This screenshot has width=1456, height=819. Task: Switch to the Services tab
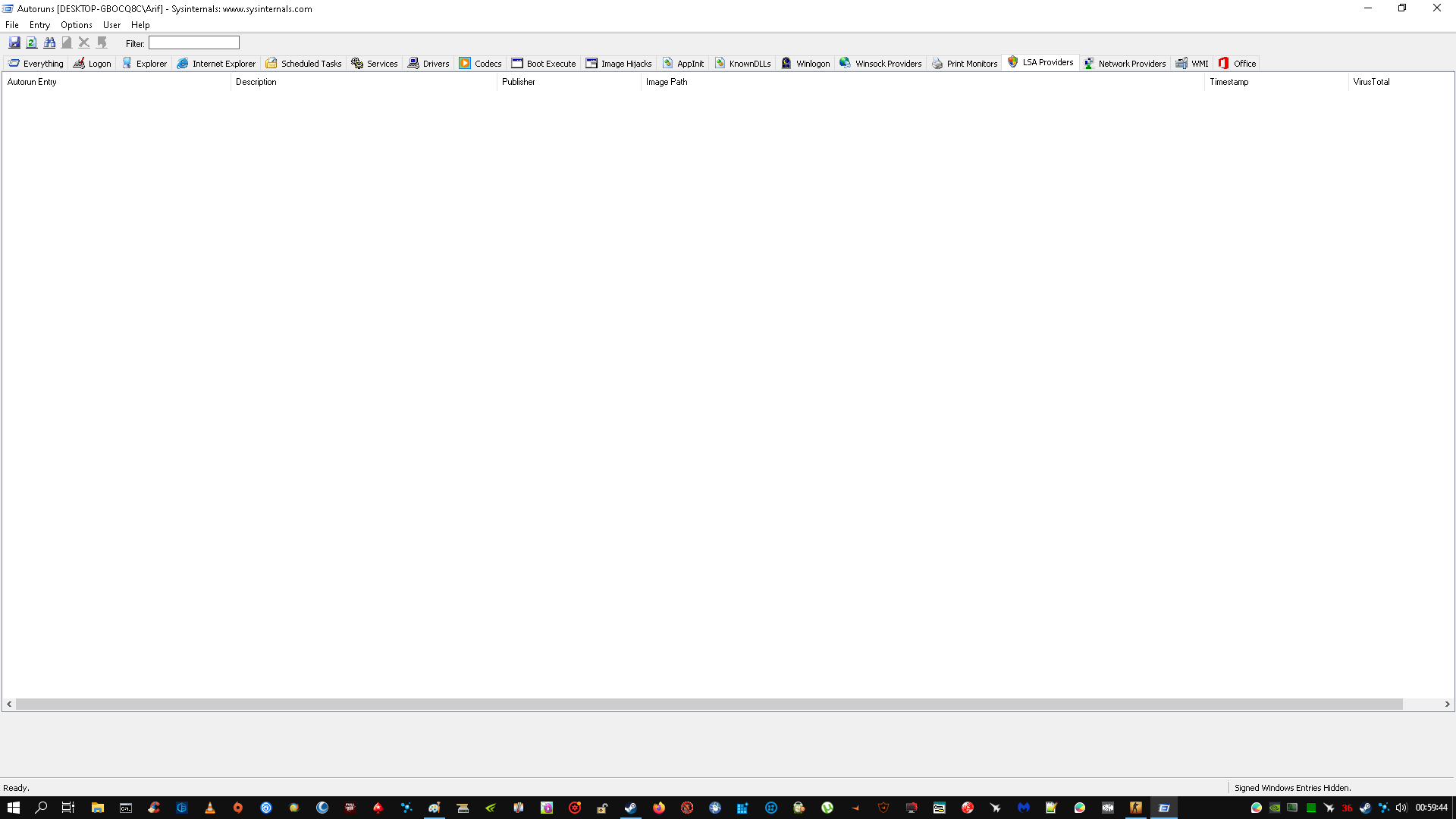tap(375, 64)
